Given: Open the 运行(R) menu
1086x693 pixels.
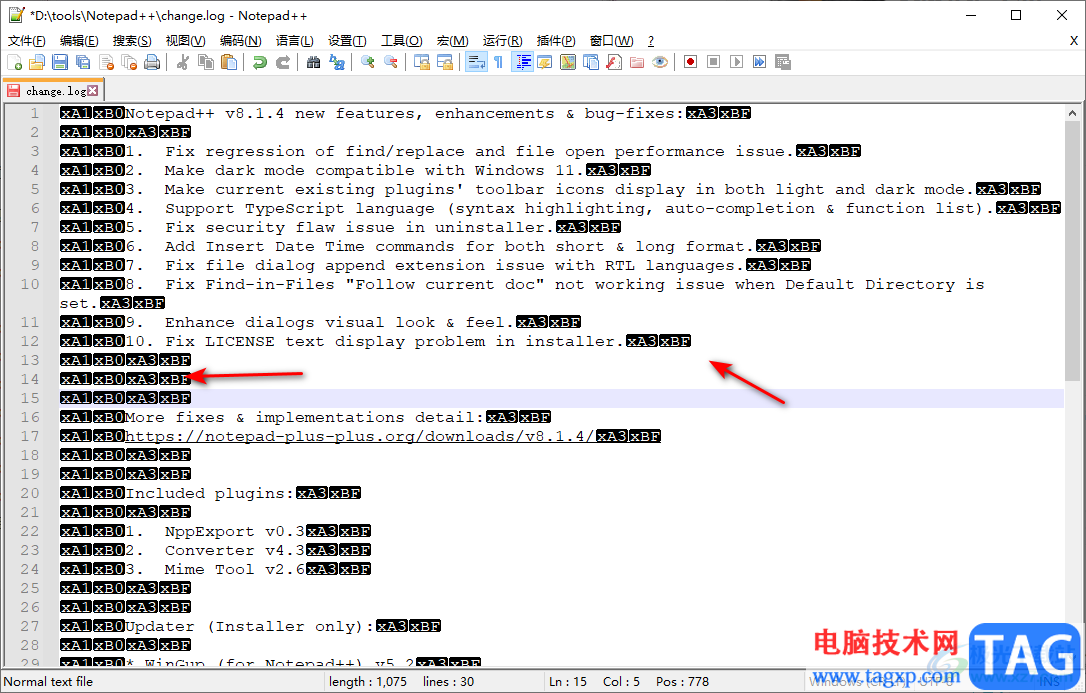Looking at the screenshot, I should click(502, 41).
